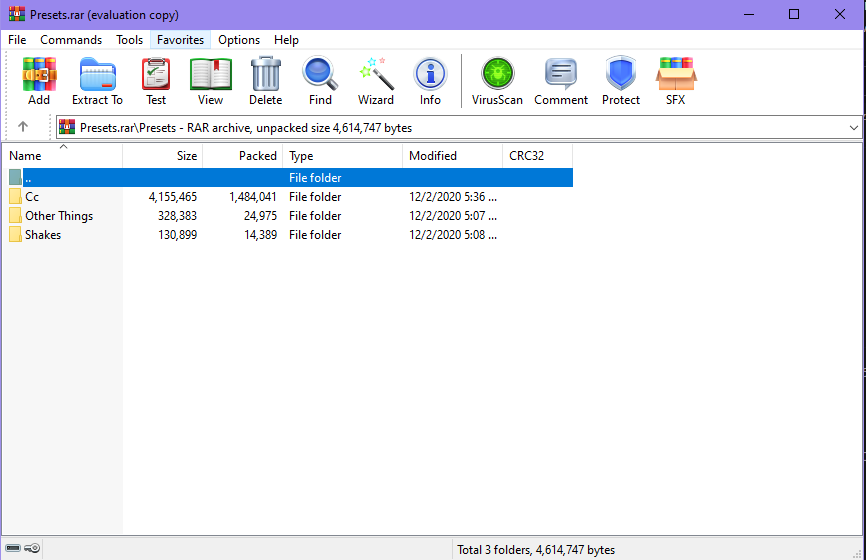This screenshot has height=560, width=866.
Task: Click the key password icon in status bar
Action: tap(32, 548)
